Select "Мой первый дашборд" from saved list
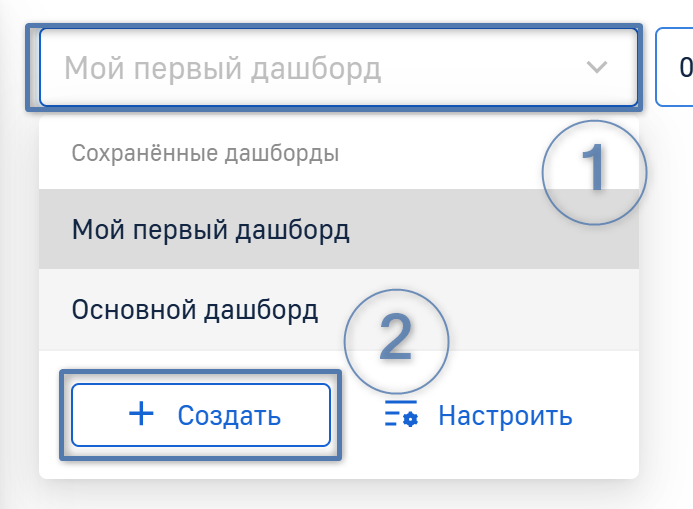 (x=211, y=231)
